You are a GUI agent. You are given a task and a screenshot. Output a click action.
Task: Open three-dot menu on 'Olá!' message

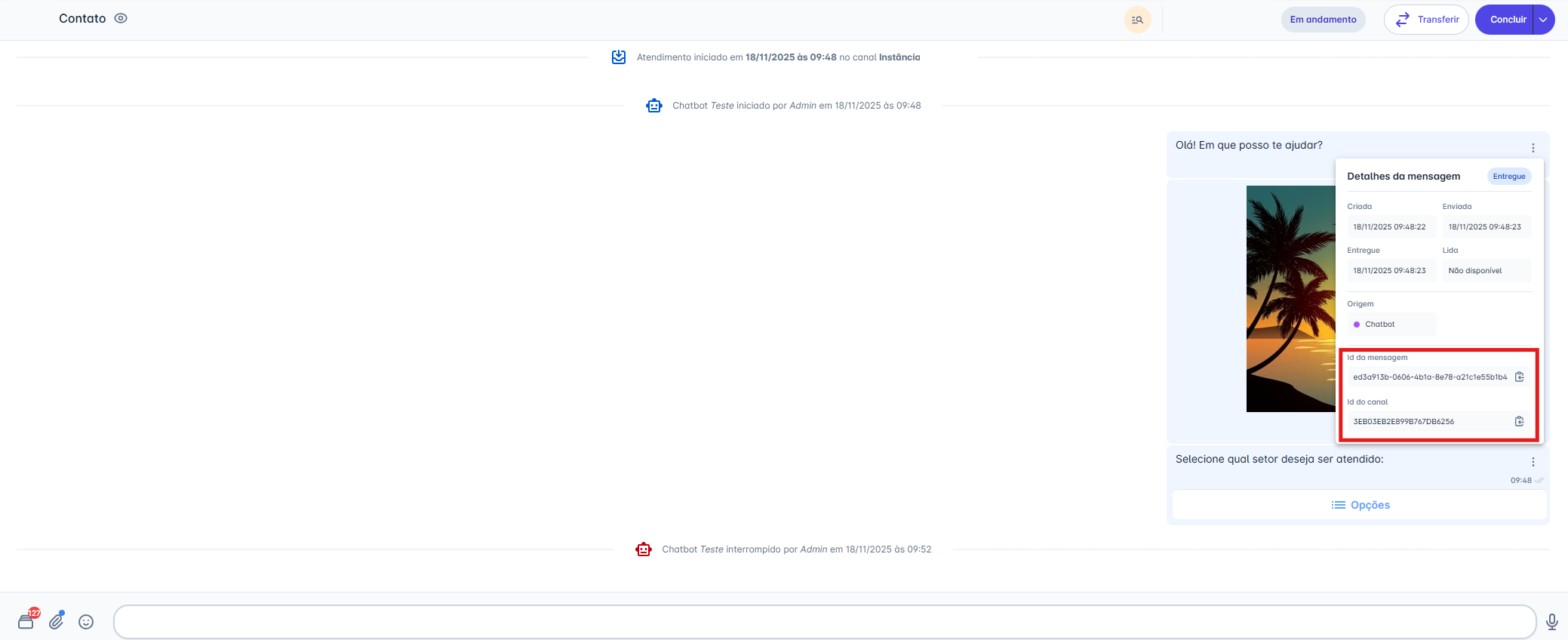pos(1533,148)
